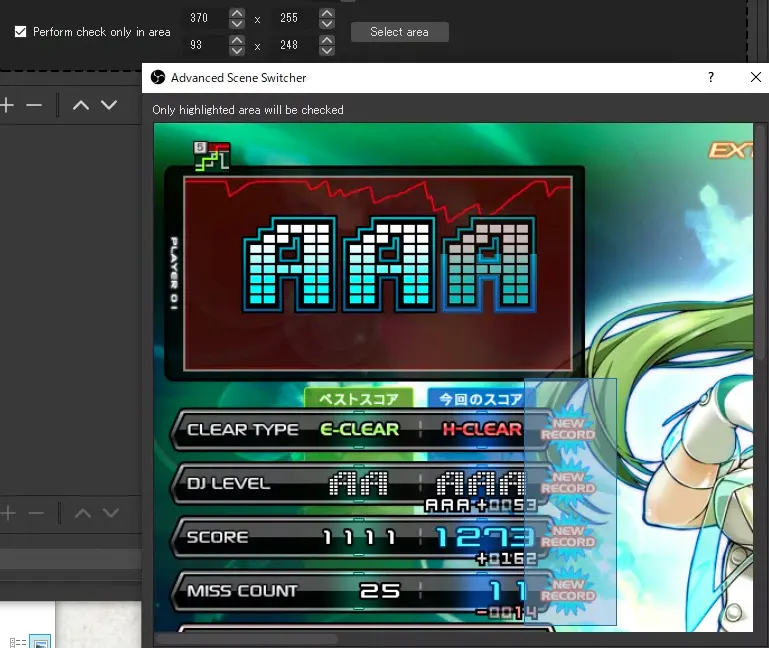Viewport: 769px width, 648px height.
Task: Click the 今回のスコア blue label
Action: [481, 398]
